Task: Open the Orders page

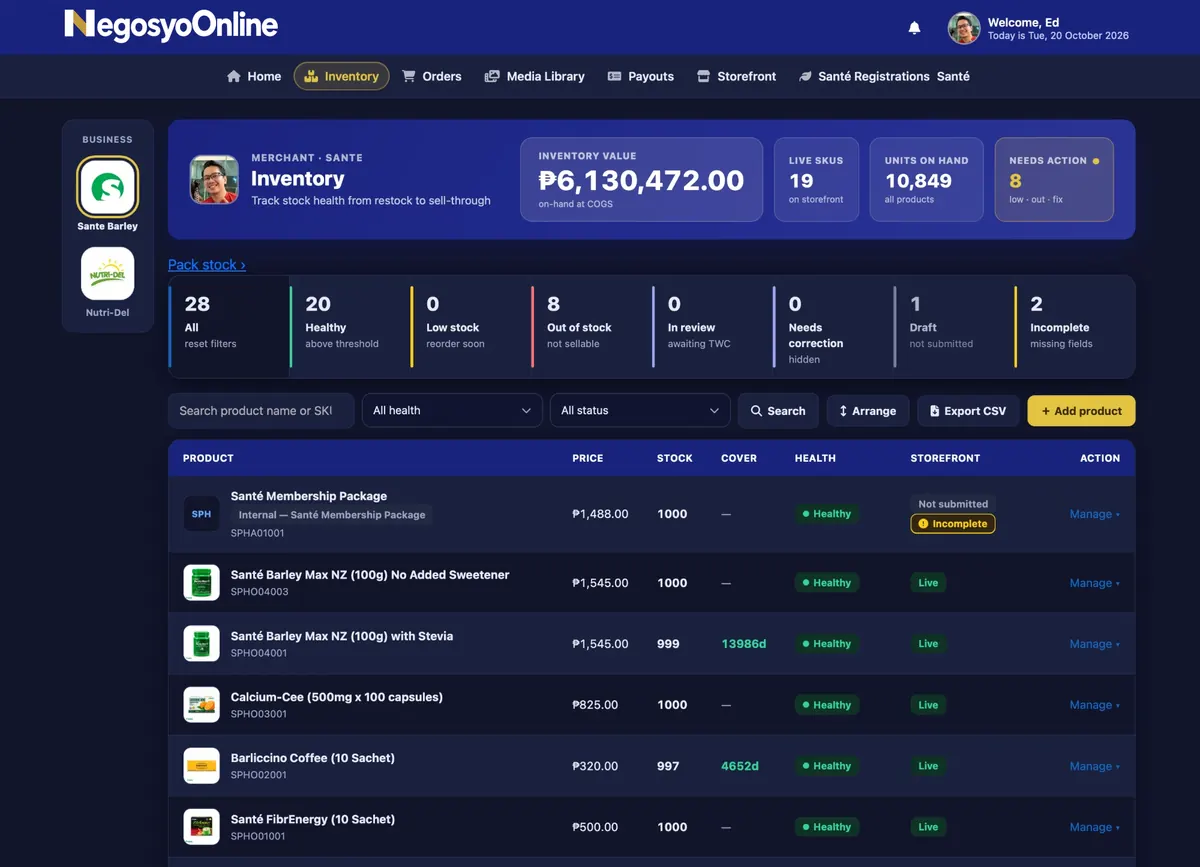Action: [x=431, y=76]
